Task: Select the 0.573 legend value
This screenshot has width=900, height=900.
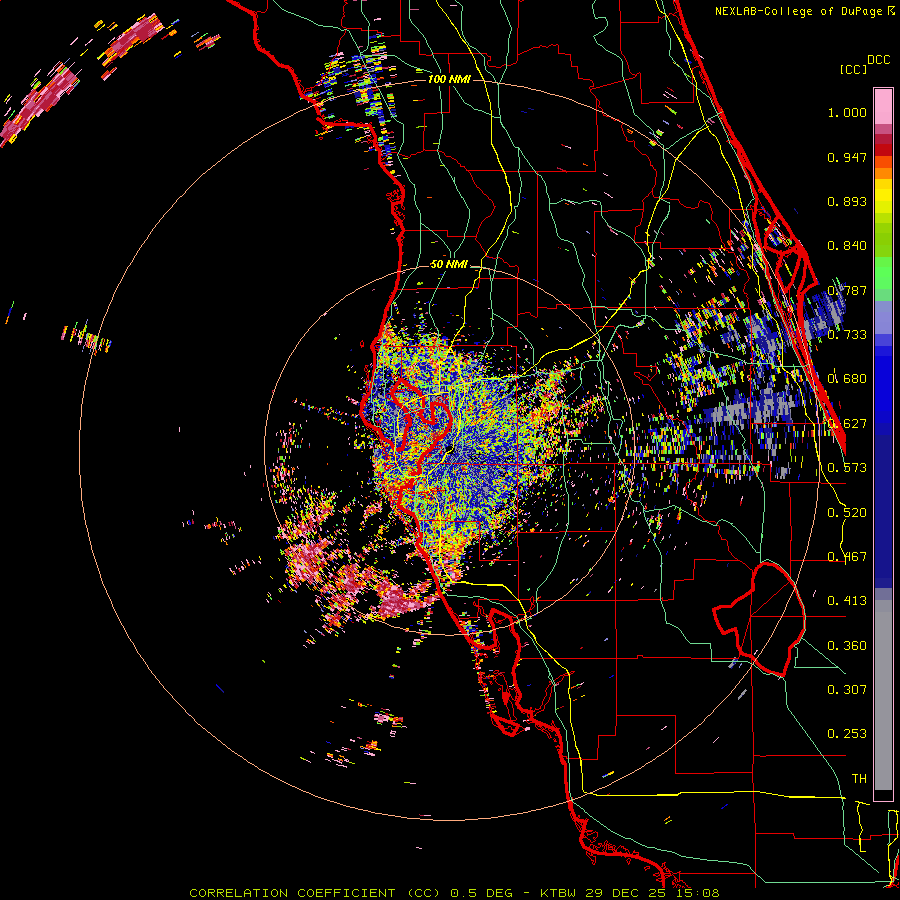Action: [x=847, y=468]
